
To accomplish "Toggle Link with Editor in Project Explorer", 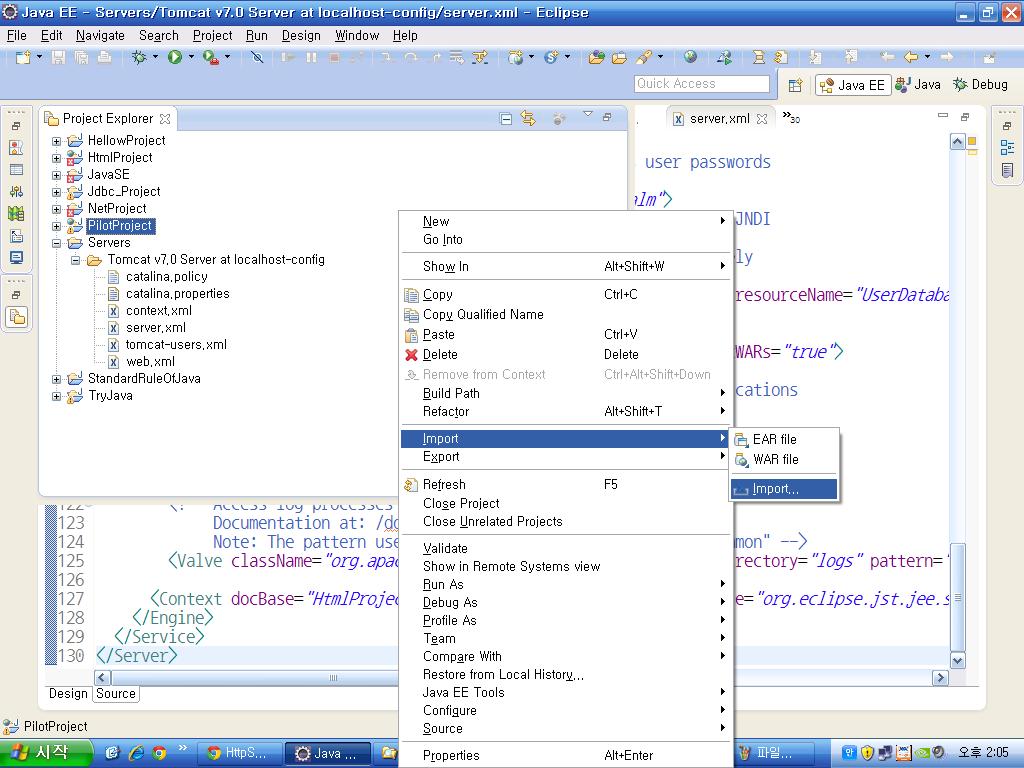I will [528, 119].
